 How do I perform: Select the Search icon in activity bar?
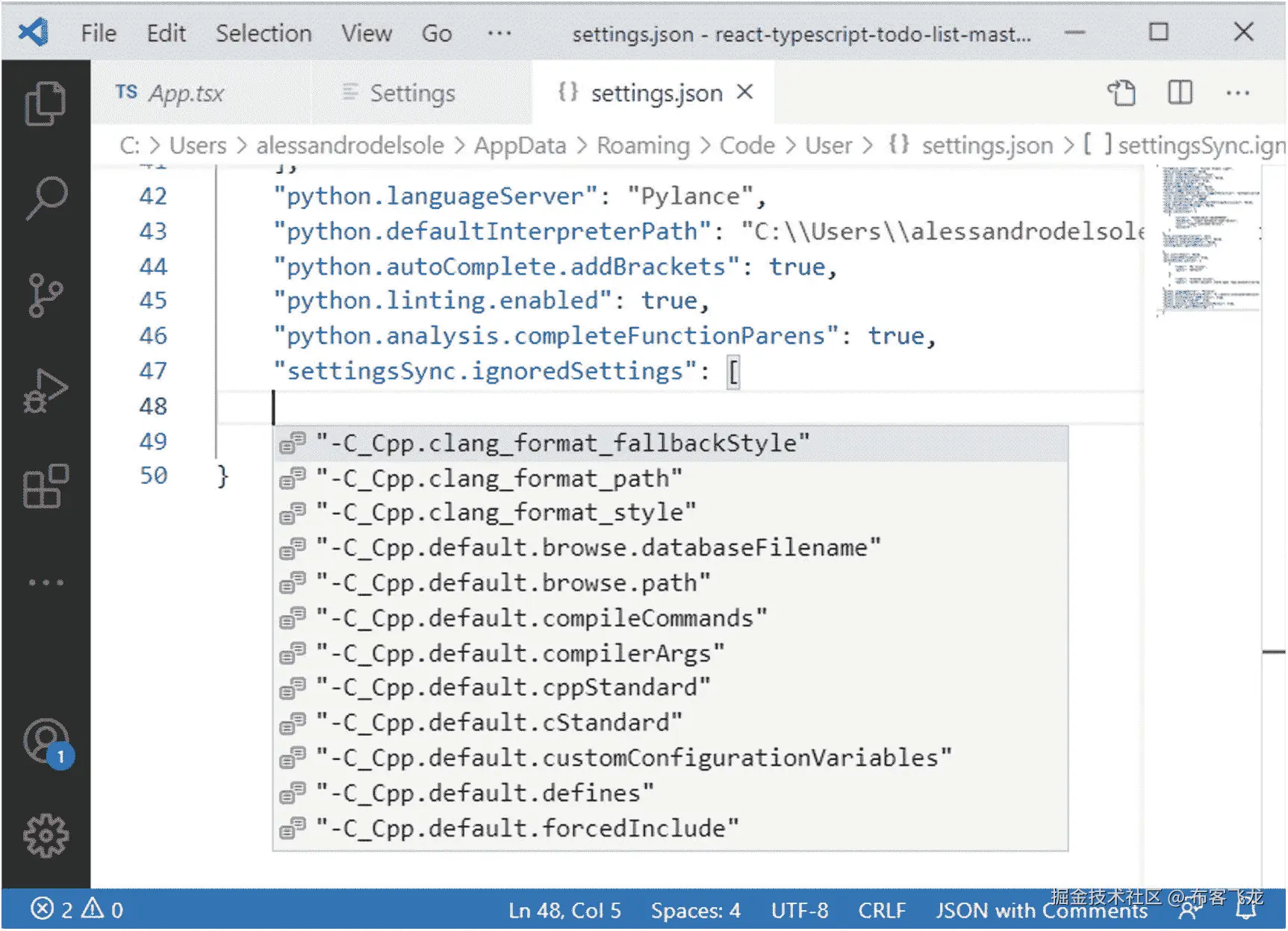coord(45,199)
